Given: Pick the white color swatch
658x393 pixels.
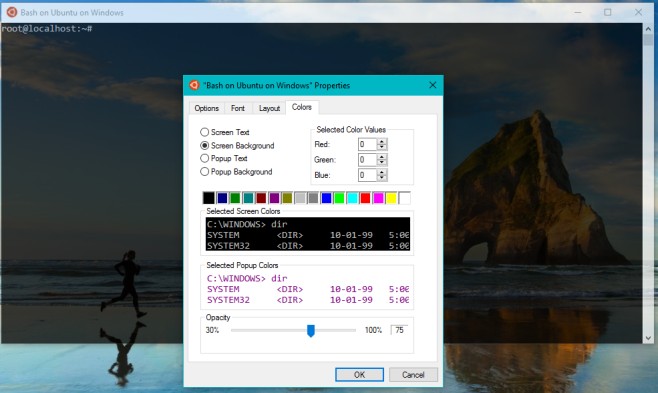Looking at the screenshot, I should [405, 198].
